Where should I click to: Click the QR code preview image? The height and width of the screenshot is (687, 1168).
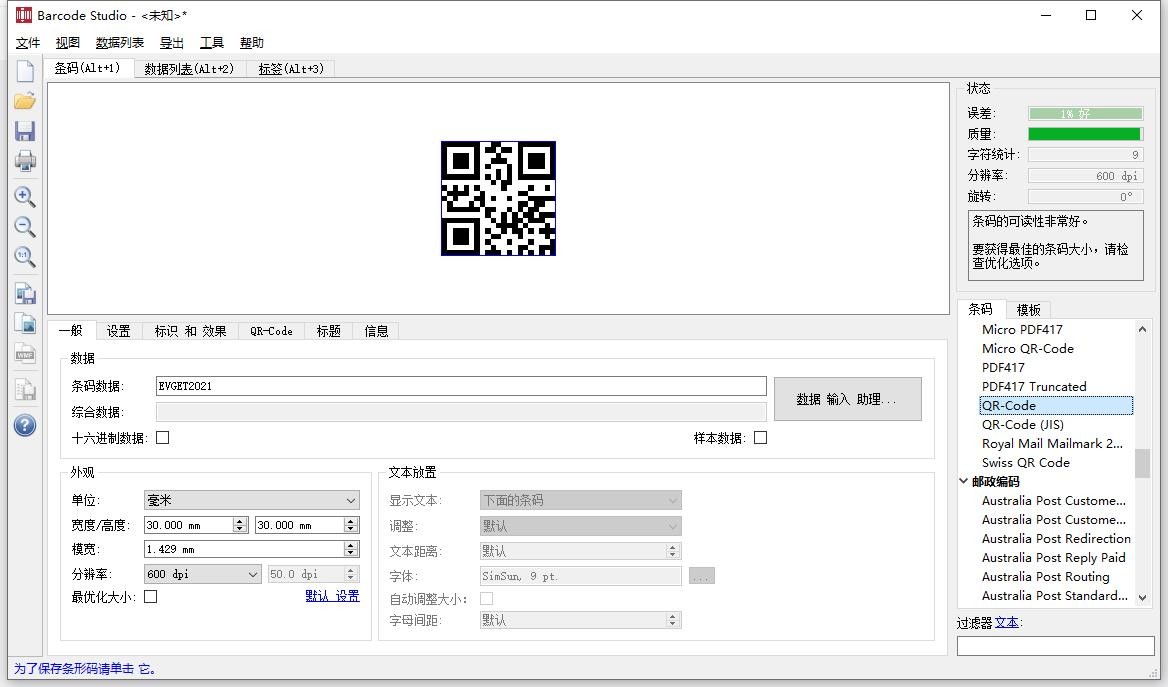click(x=498, y=198)
